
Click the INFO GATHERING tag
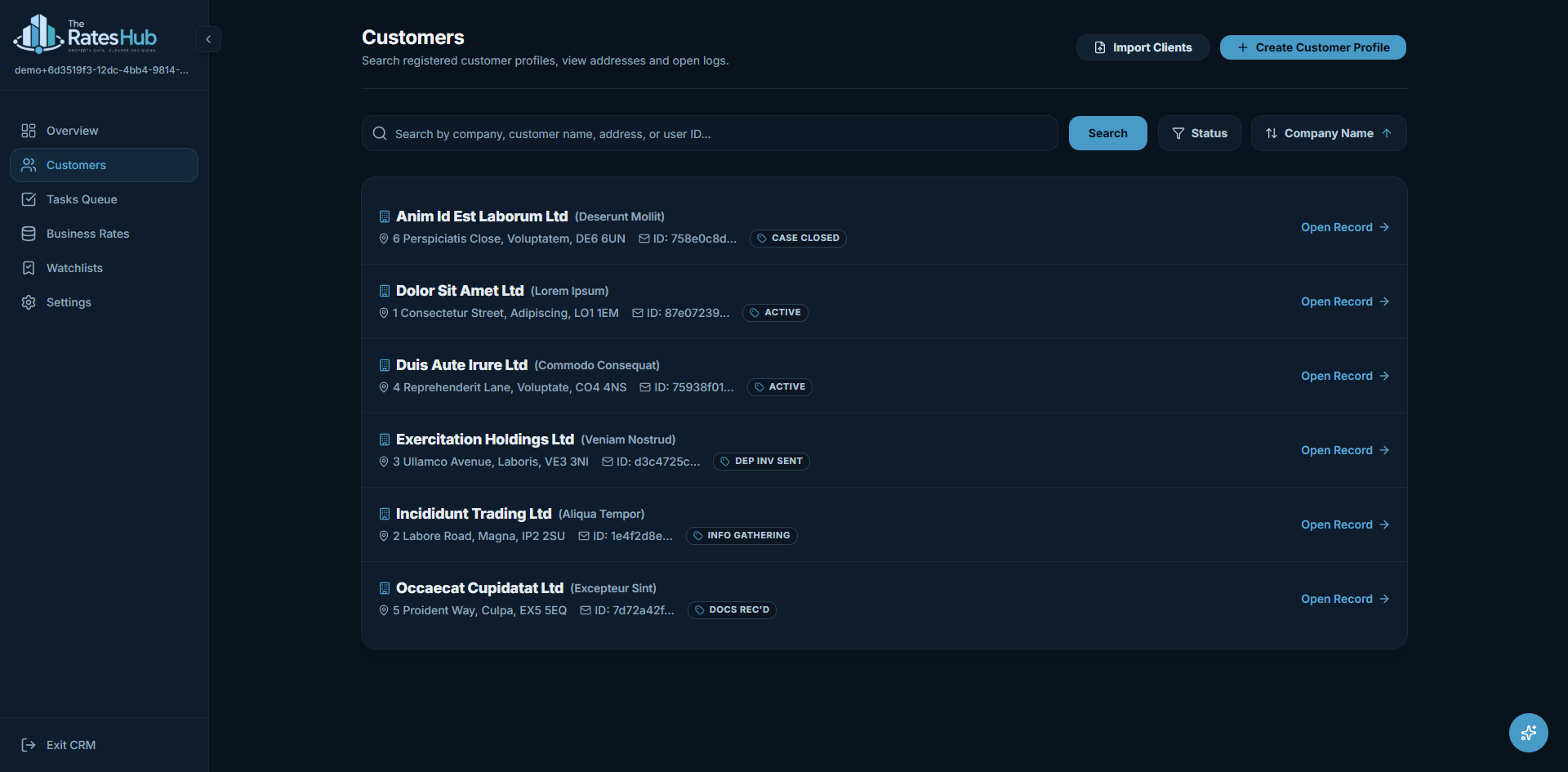click(742, 536)
